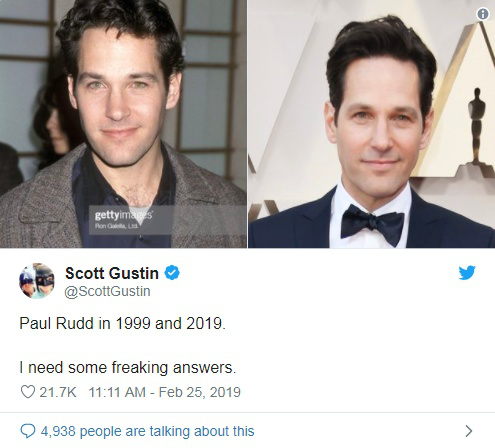Like the tweet with the heart icon
Screen dimensions: 495x448
(x=28, y=392)
